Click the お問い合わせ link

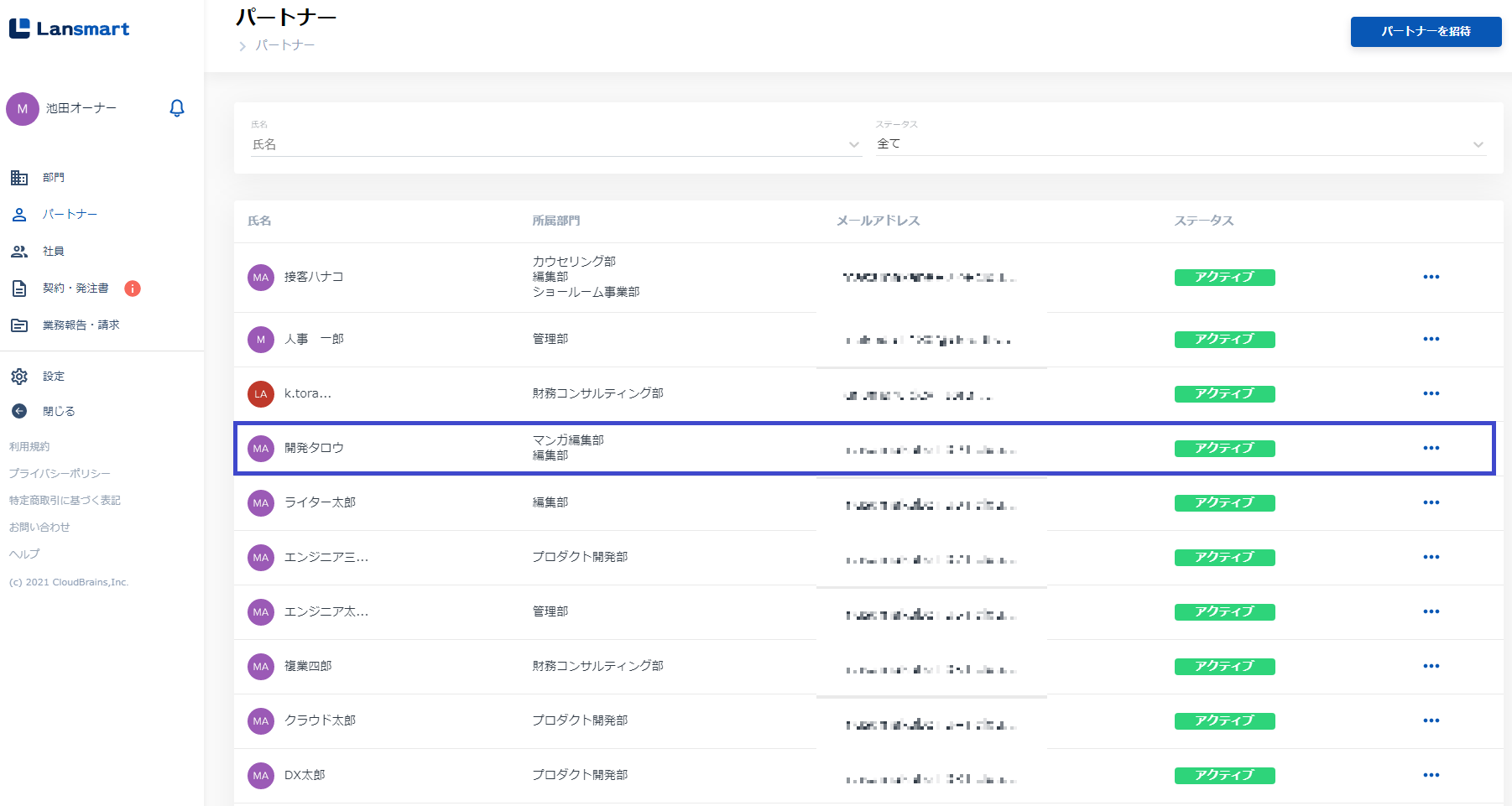tap(39, 528)
